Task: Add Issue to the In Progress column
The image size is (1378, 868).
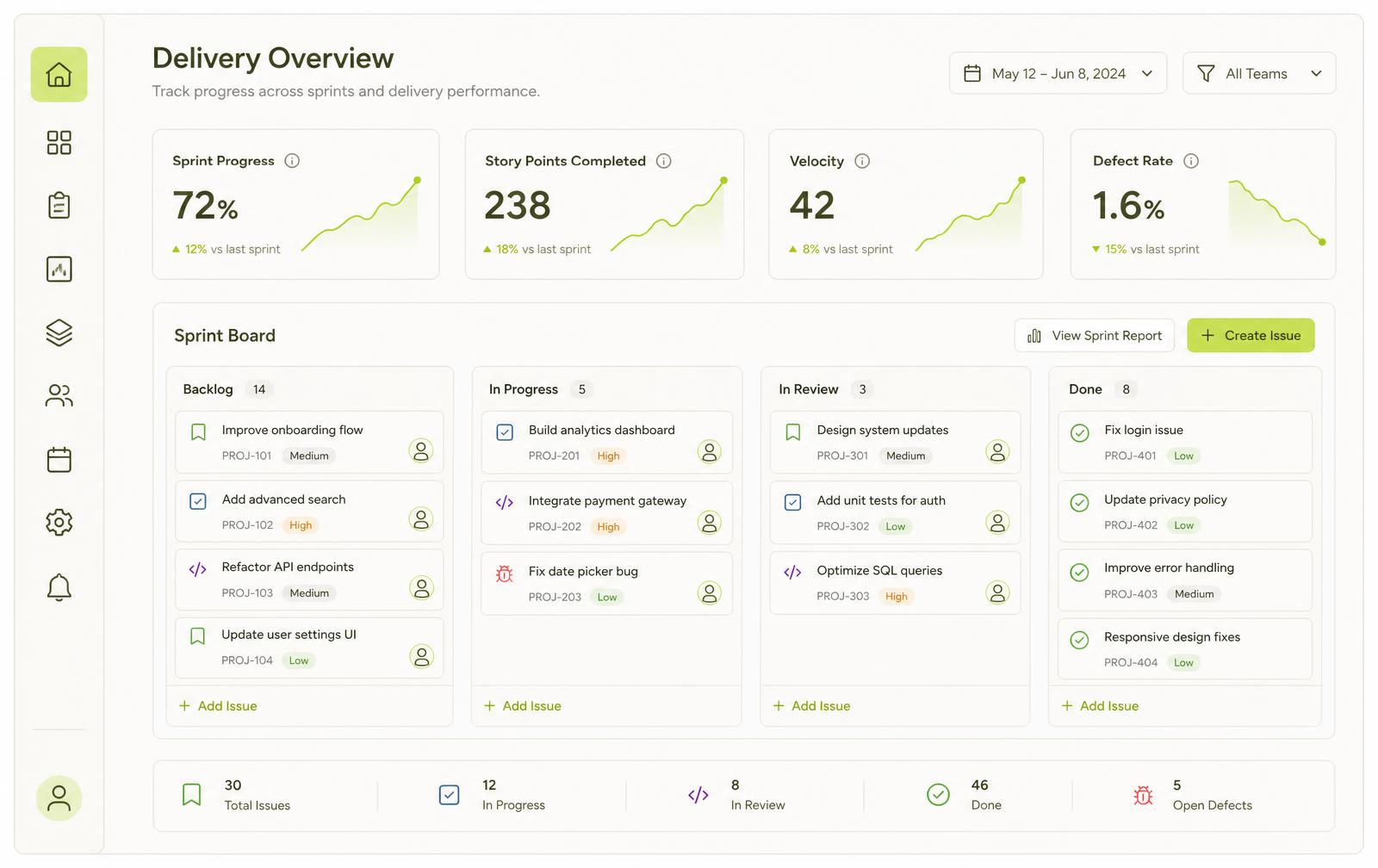Action: coord(523,706)
